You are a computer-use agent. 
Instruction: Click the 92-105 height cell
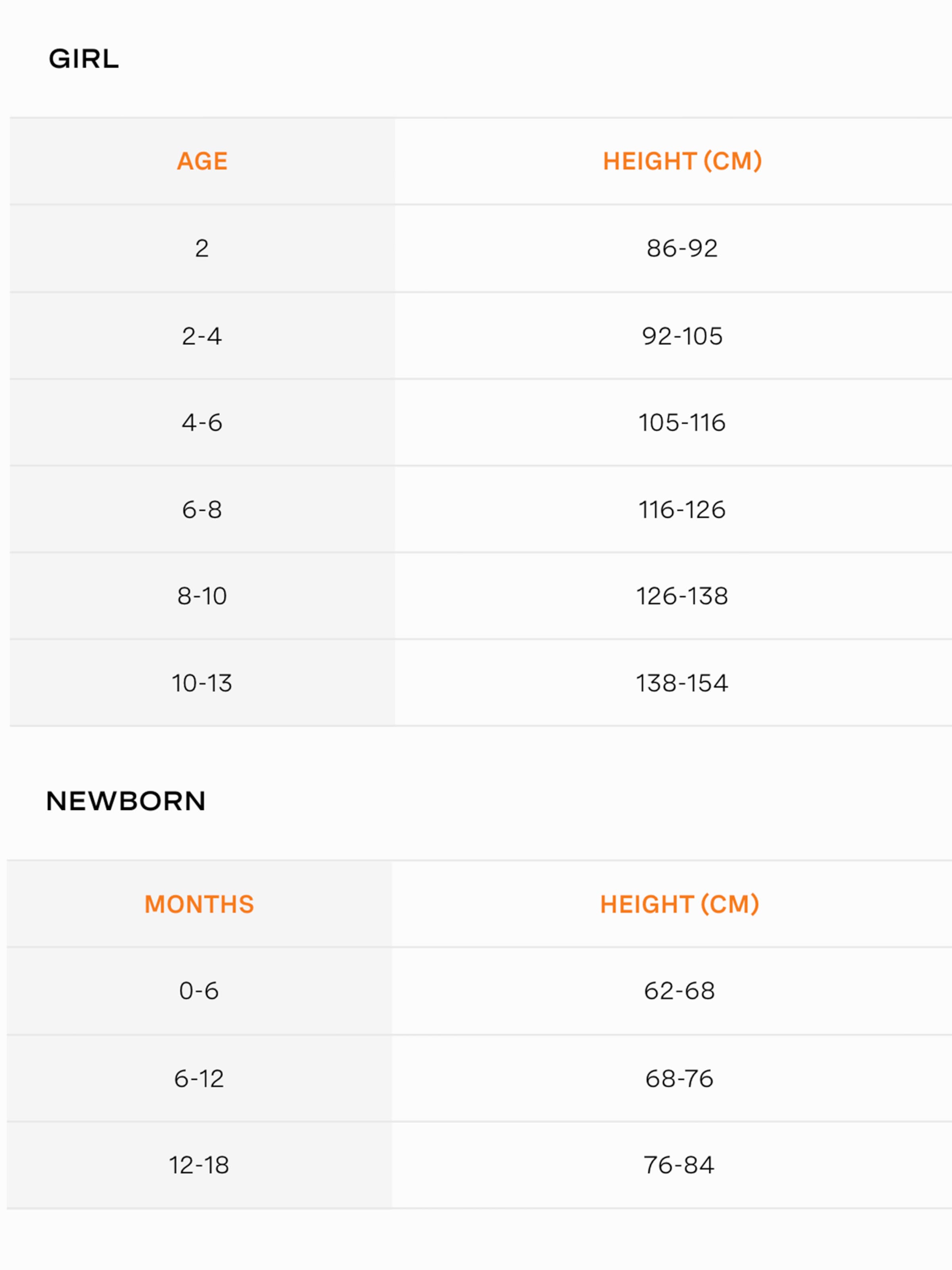click(x=682, y=336)
